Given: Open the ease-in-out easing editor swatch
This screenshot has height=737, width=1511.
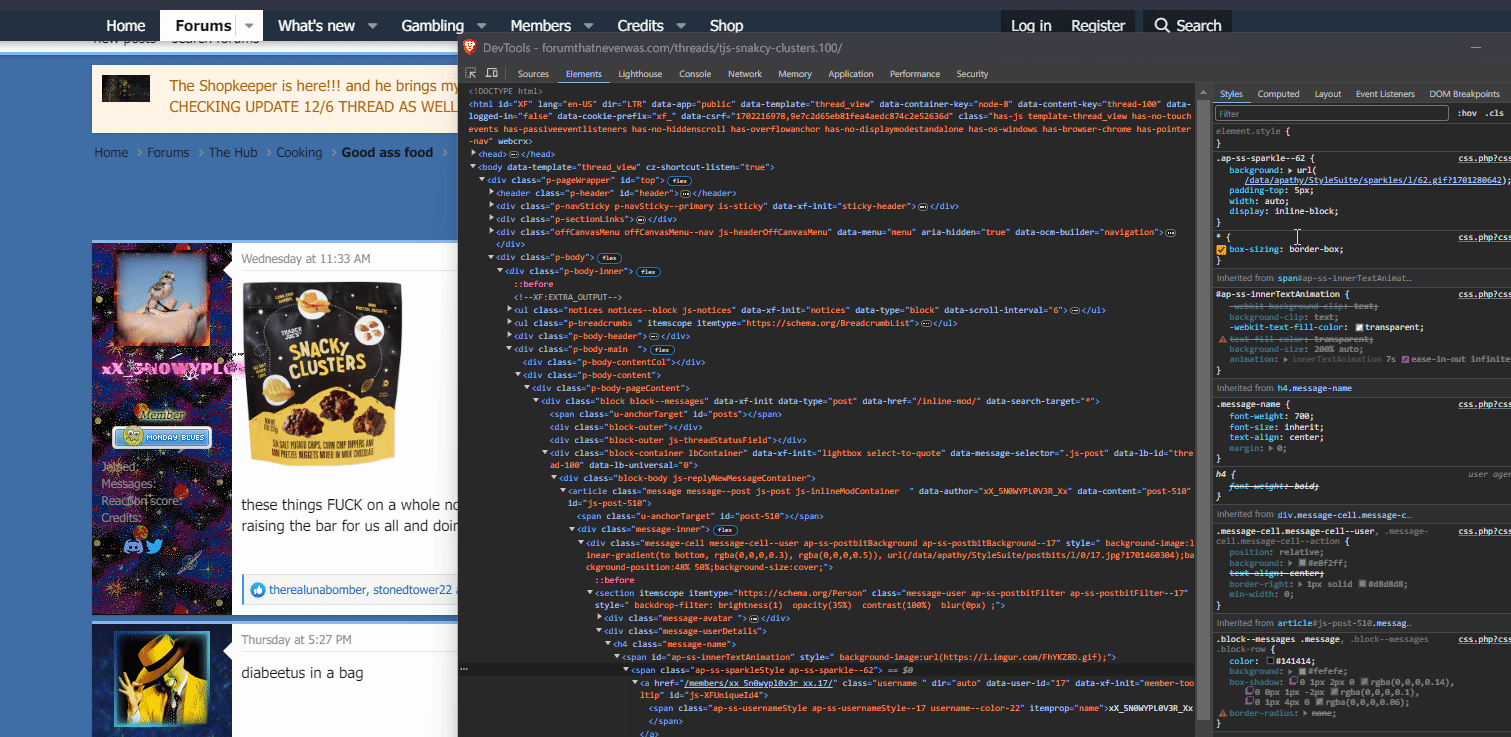Looking at the screenshot, I should point(1406,359).
